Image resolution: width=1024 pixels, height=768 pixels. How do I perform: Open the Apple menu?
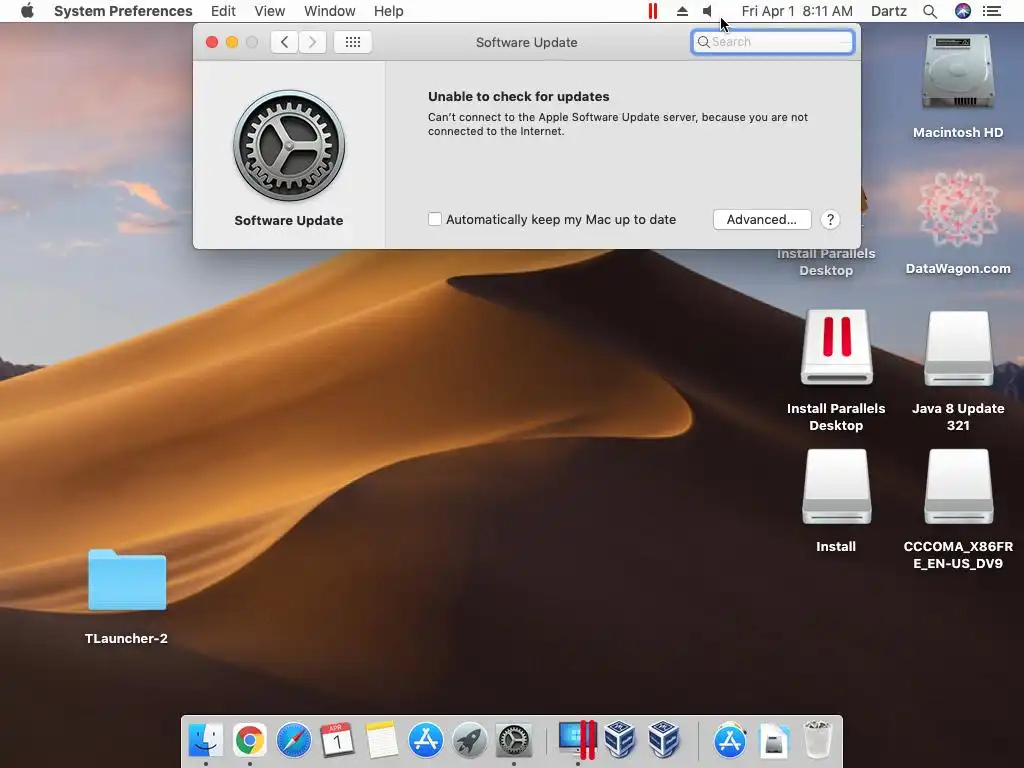[x=27, y=11]
